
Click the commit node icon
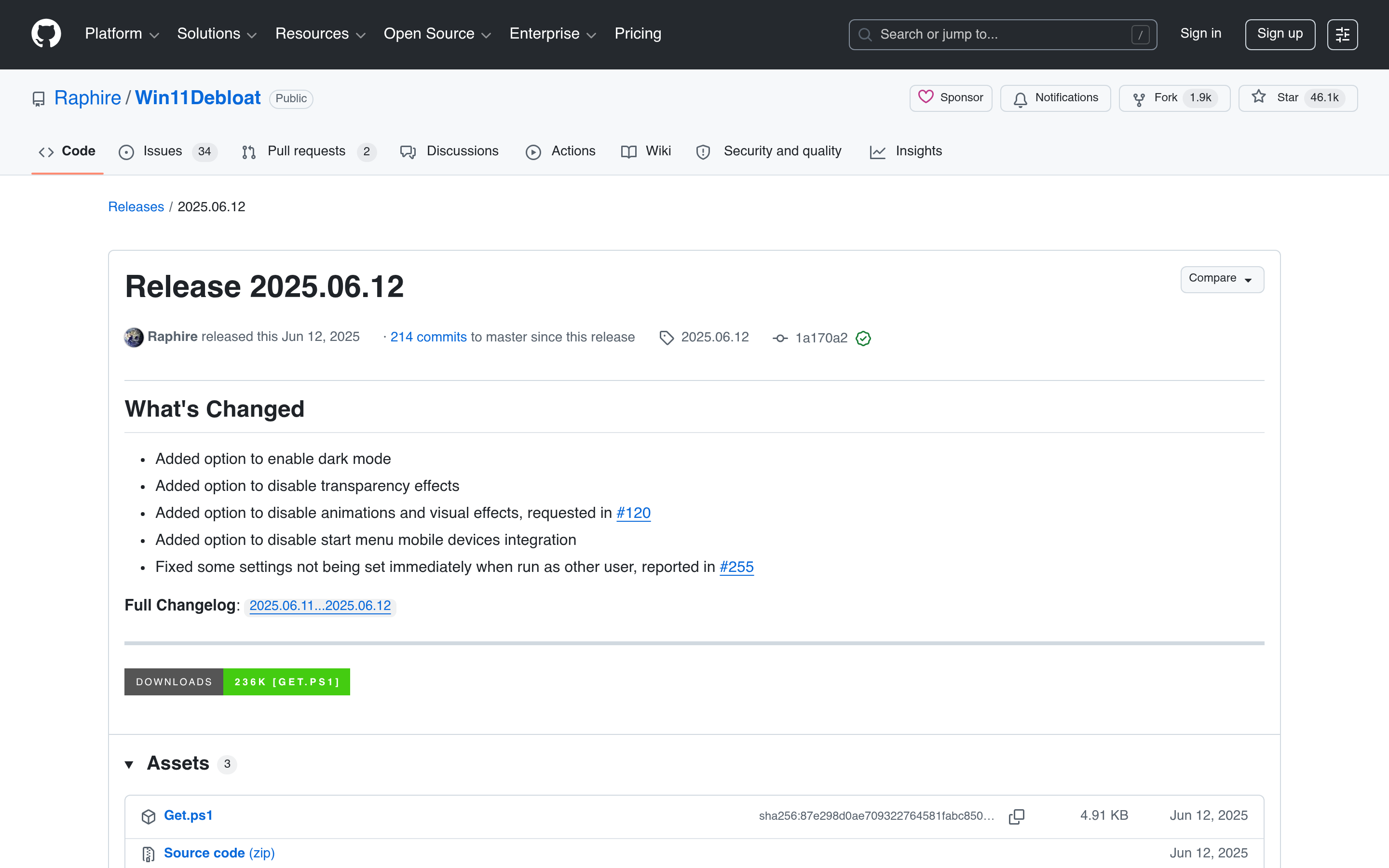[x=780, y=338]
